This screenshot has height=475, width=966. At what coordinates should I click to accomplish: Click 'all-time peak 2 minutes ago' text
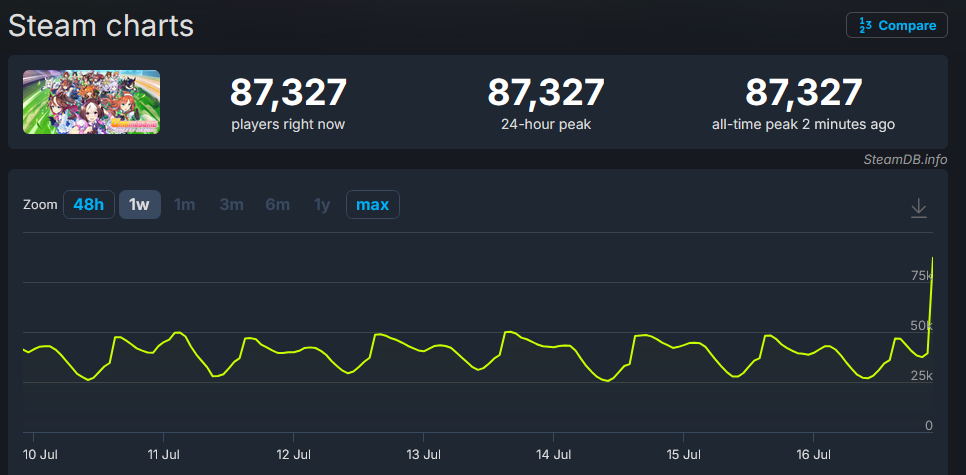(803, 124)
